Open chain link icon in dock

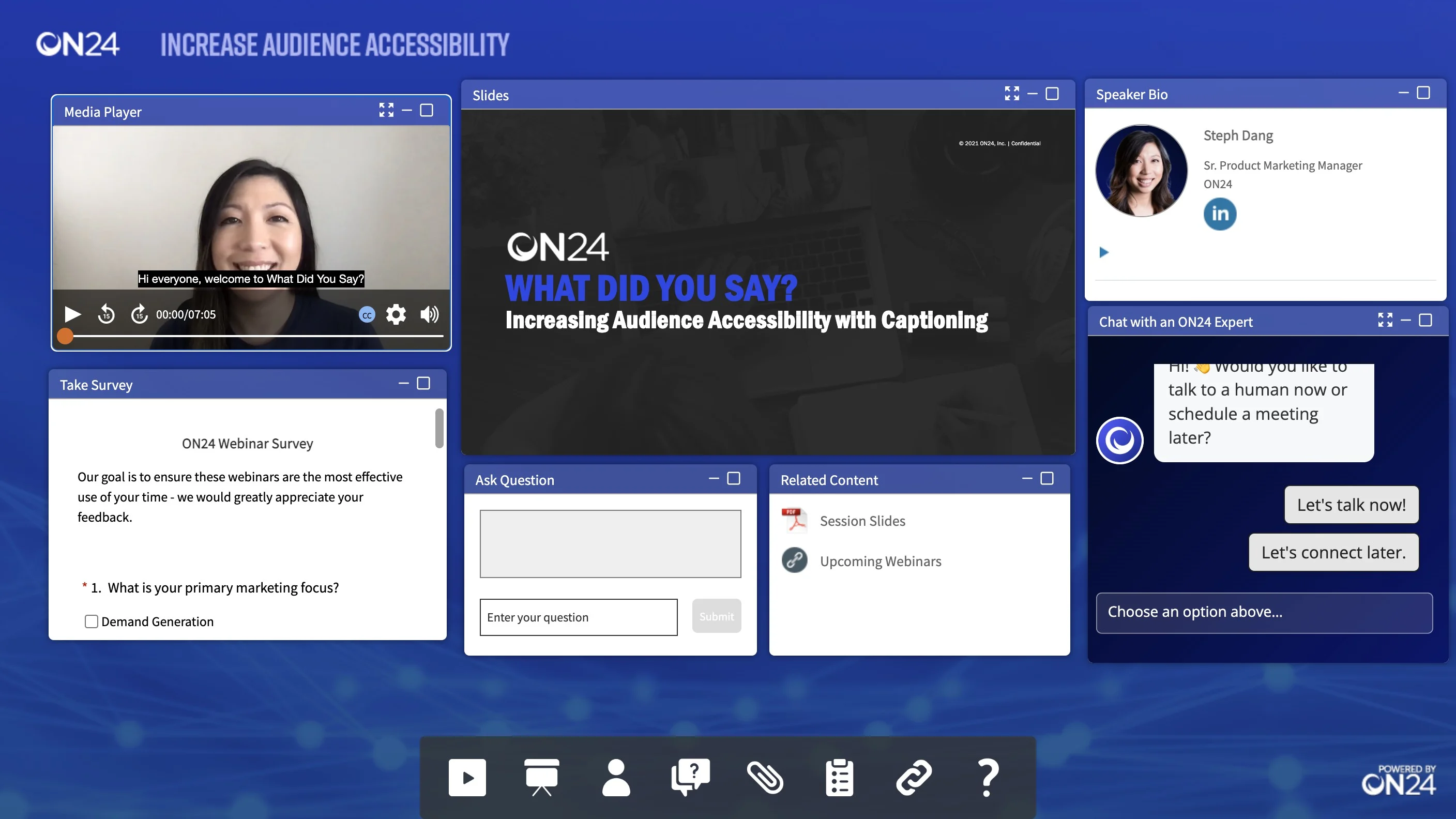point(914,778)
